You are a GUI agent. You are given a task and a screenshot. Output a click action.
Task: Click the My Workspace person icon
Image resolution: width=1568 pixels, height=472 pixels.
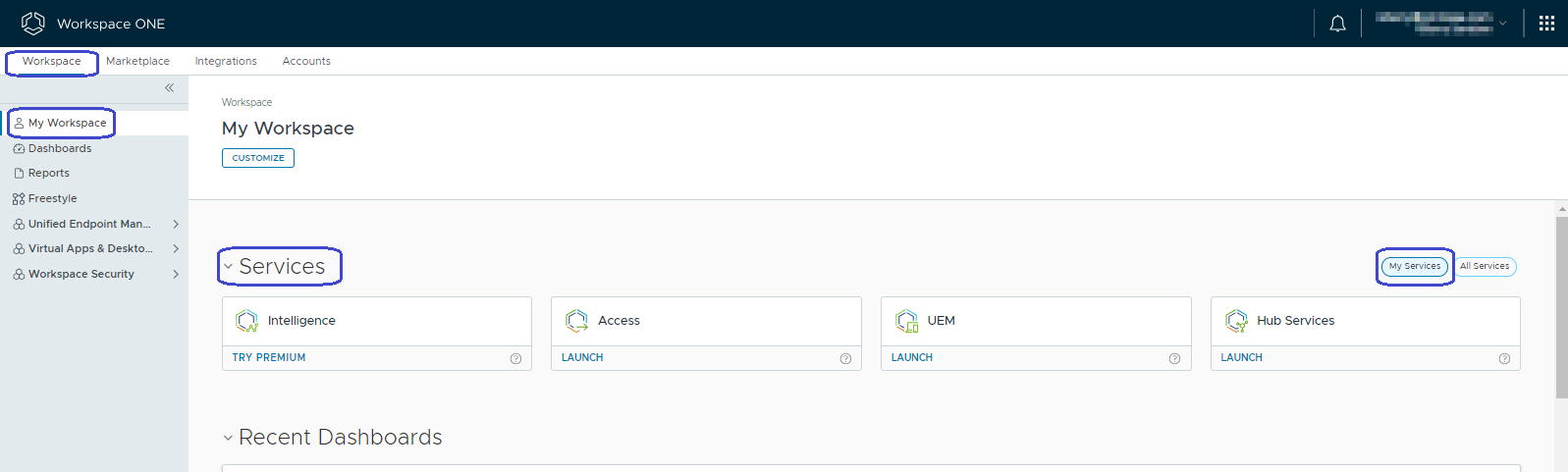click(x=19, y=124)
